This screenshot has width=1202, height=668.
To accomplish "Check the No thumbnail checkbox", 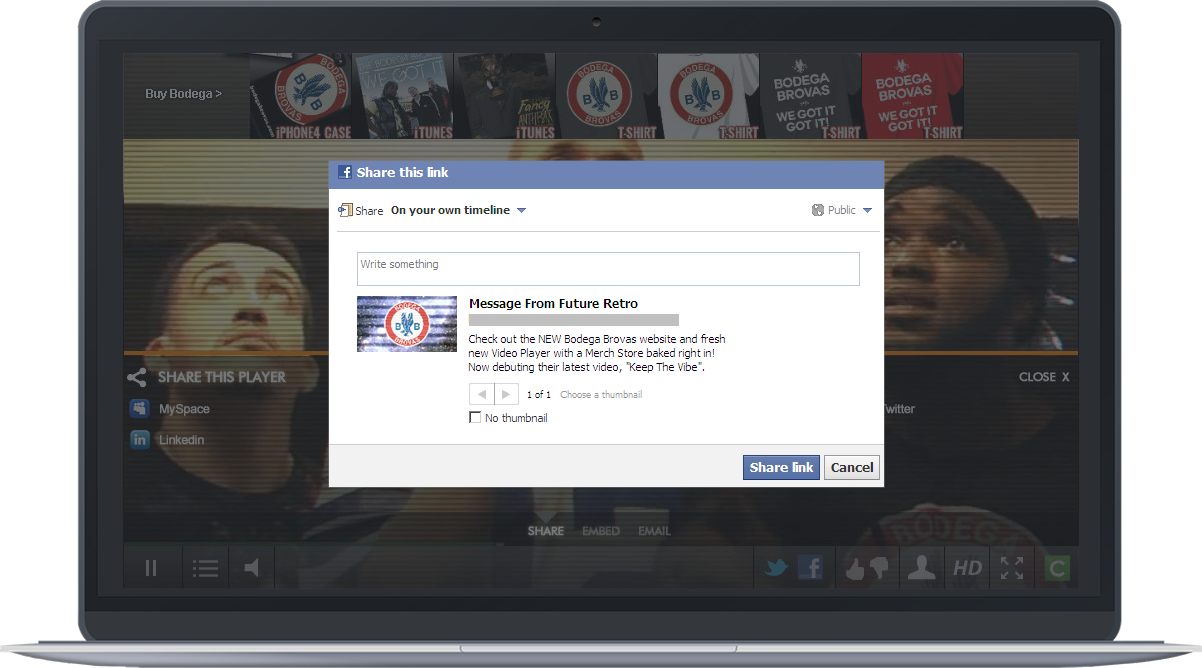I will click(x=475, y=418).
